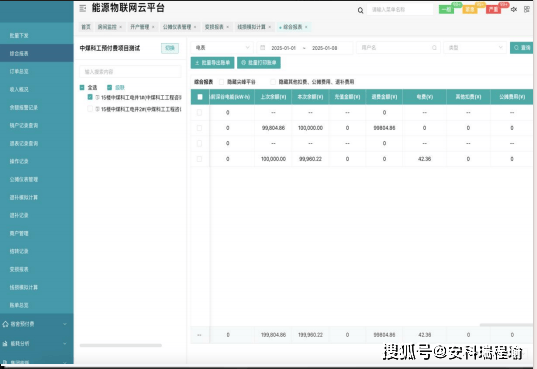Close the 变损报表 tab with its x
The width and height of the screenshot is (537, 369).
click(227, 27)
